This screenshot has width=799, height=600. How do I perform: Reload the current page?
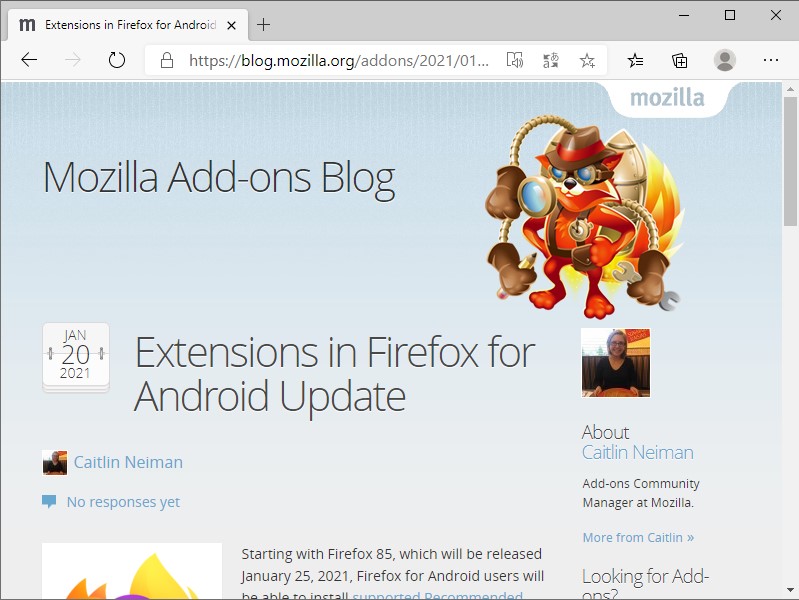(x=117, y=60)
